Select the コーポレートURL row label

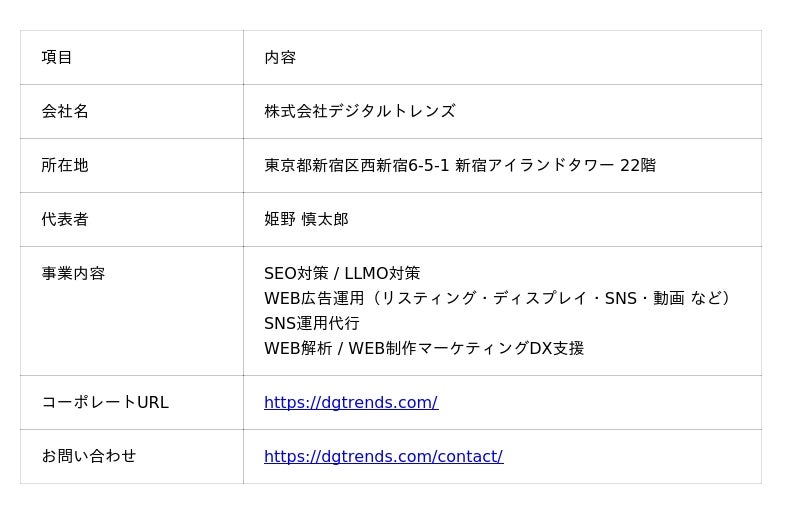point(105,402)
